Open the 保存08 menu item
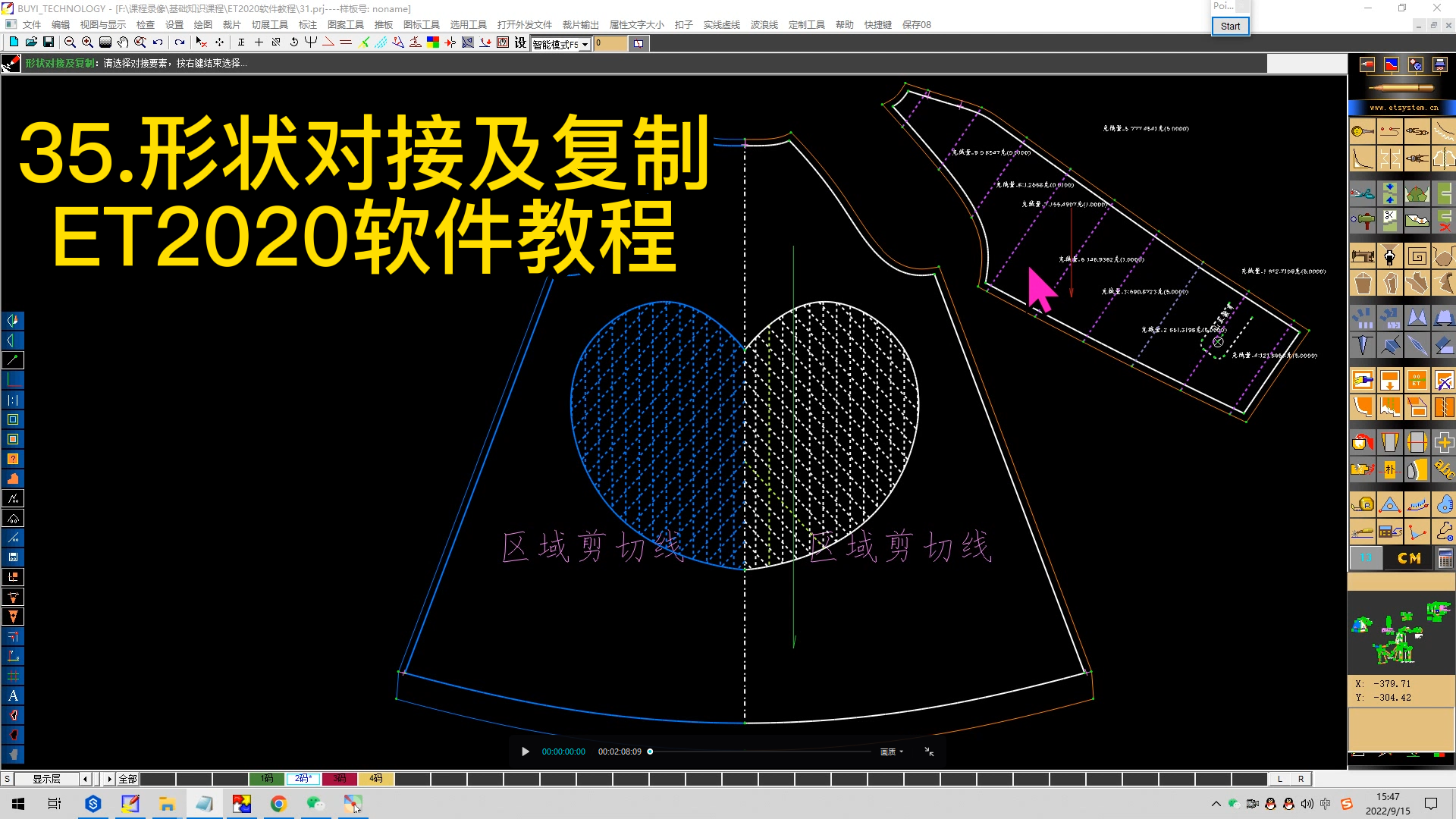Image resolution: width=1456 pixels, height=819 pixels. coord(917,25)
